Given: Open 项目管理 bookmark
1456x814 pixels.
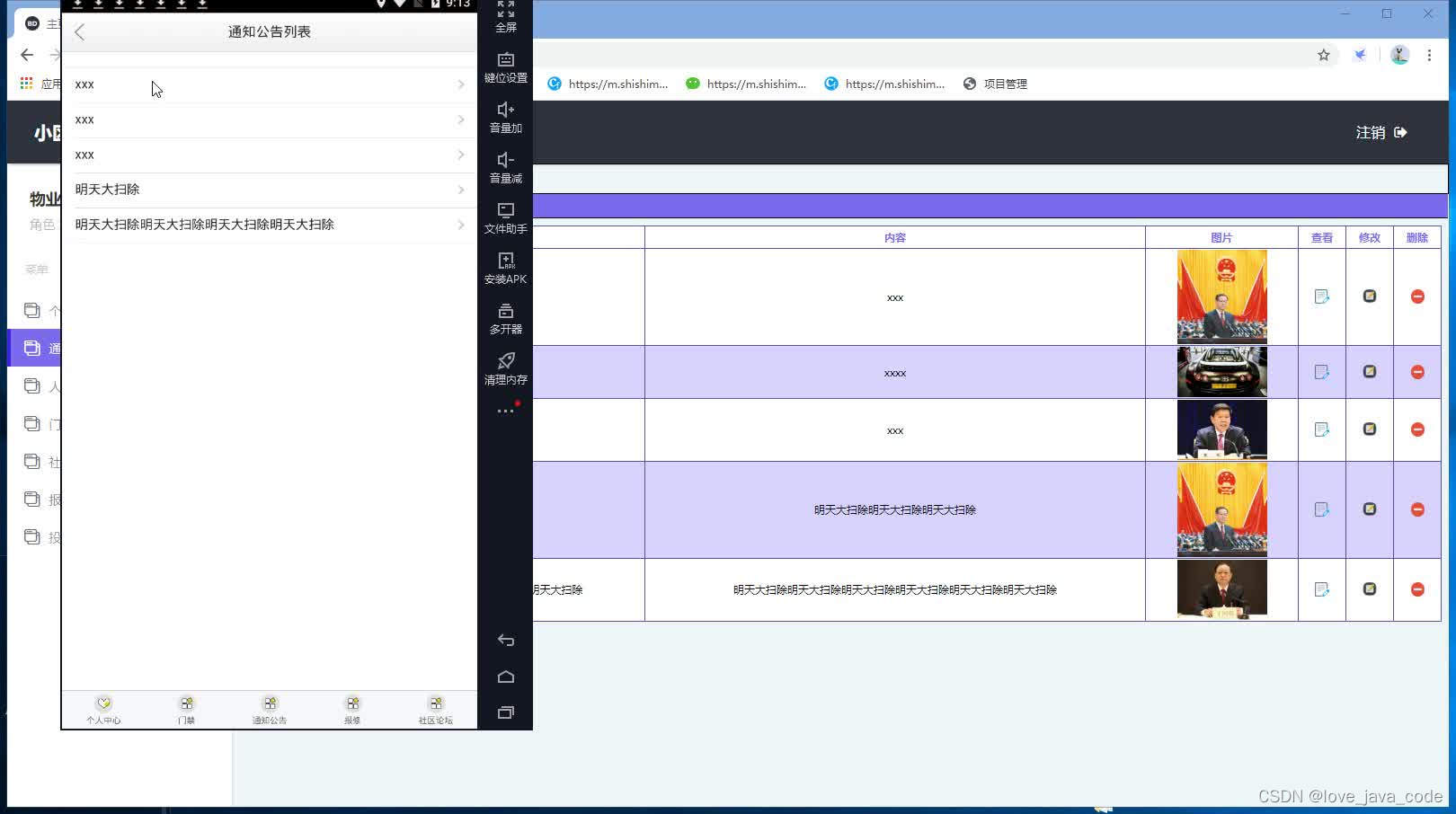Looking at the screenshot, I should [995, 84].
